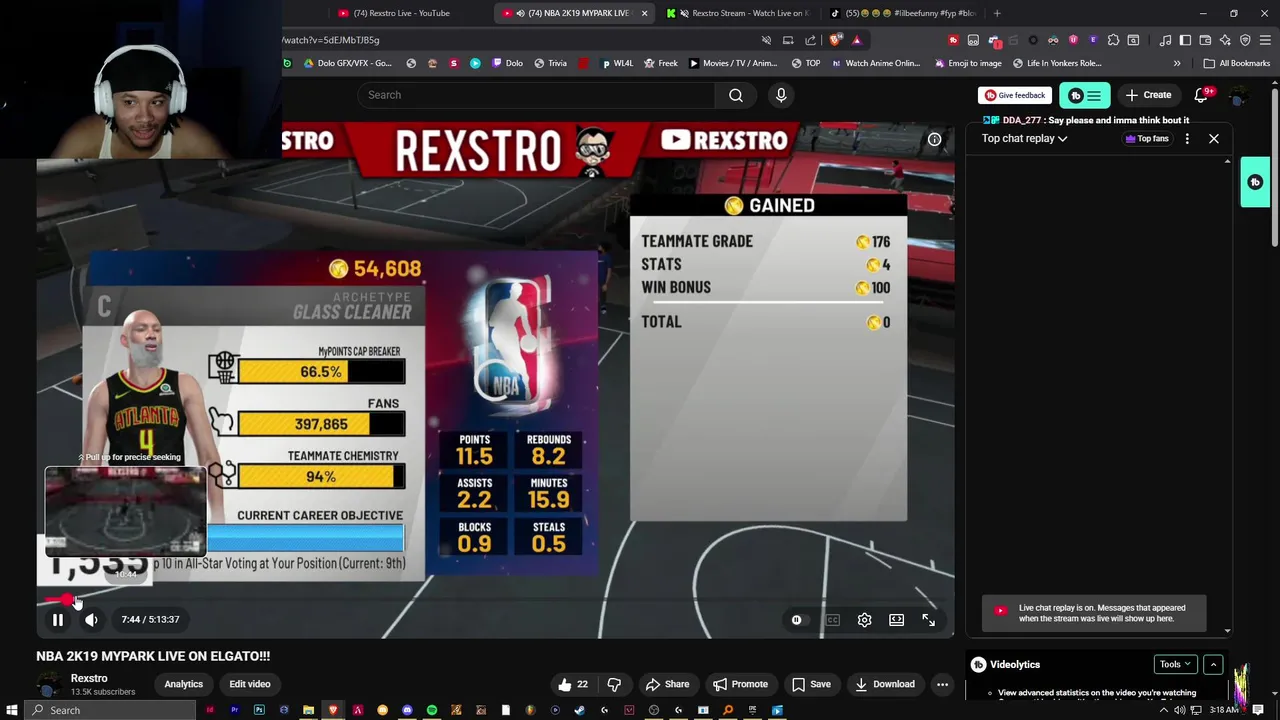Open the video info card icon

click(x=934, y=140)
